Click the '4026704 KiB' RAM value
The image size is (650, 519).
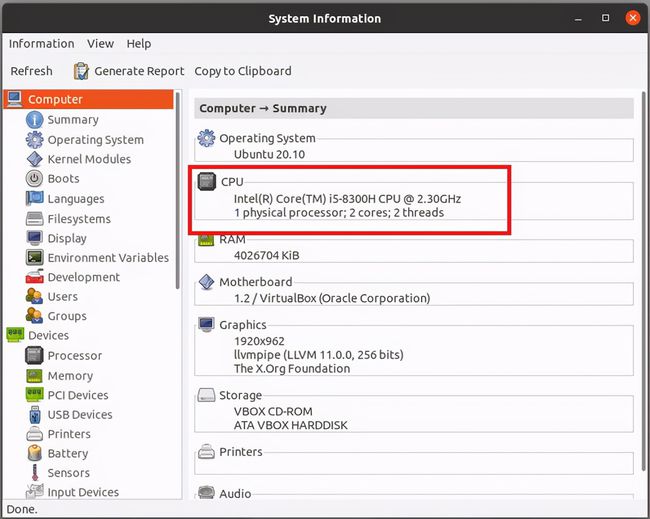267,255
